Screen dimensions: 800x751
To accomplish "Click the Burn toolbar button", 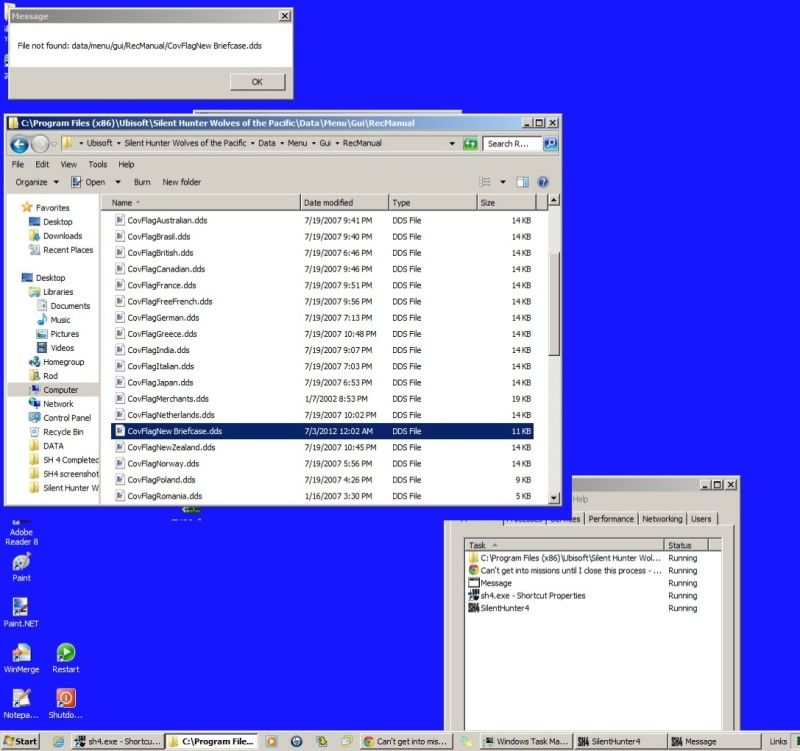I will coord(142,182).
